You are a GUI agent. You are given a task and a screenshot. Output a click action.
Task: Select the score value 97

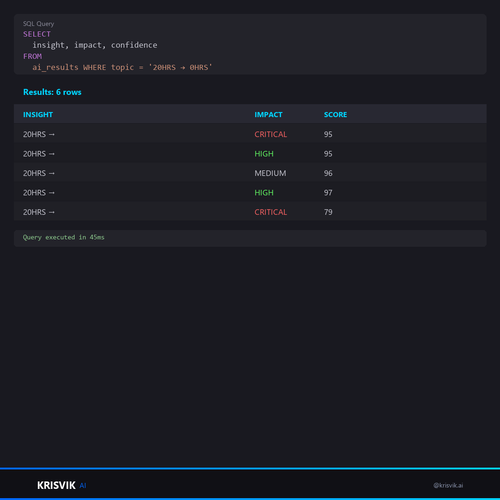pos(328,193)
